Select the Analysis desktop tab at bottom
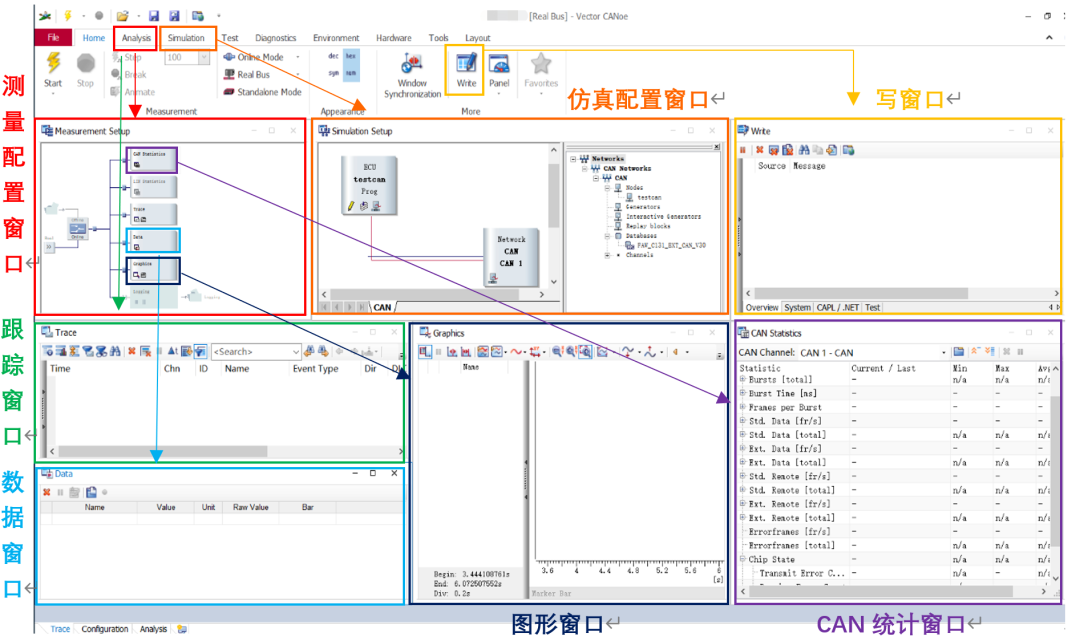 tap(153, 629)
